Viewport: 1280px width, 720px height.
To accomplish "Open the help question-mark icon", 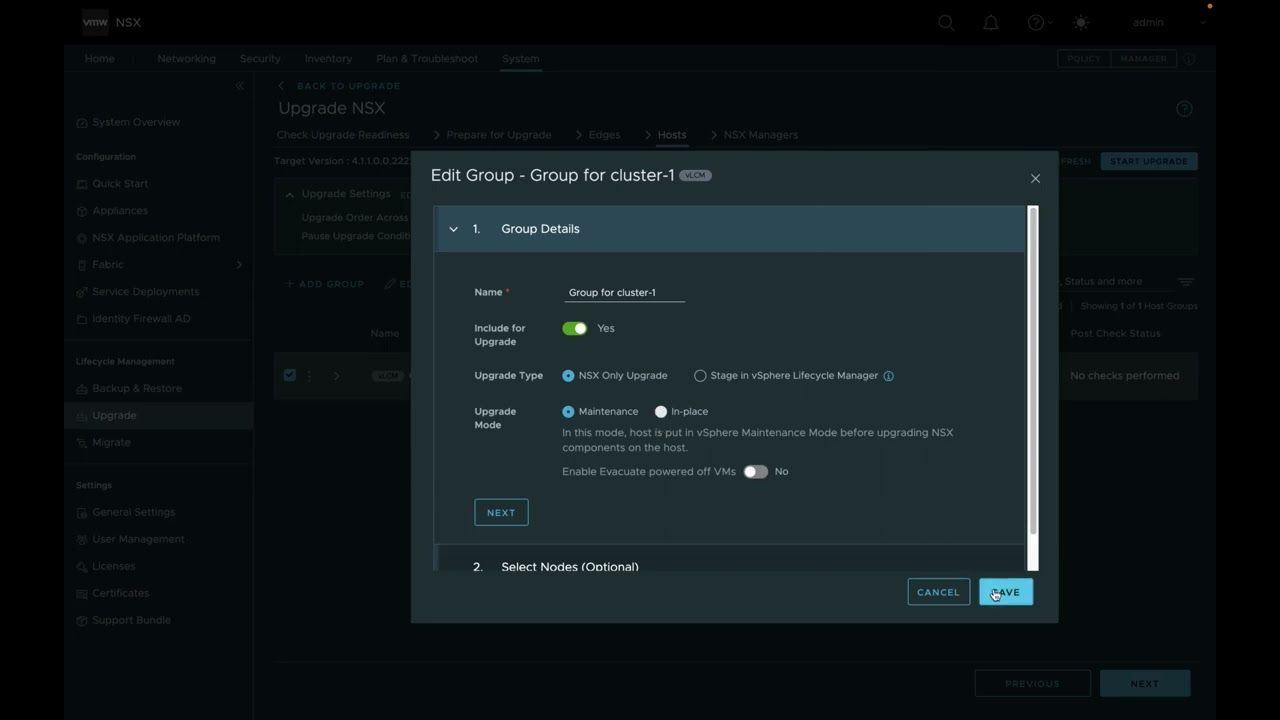I will [1035, 22].
